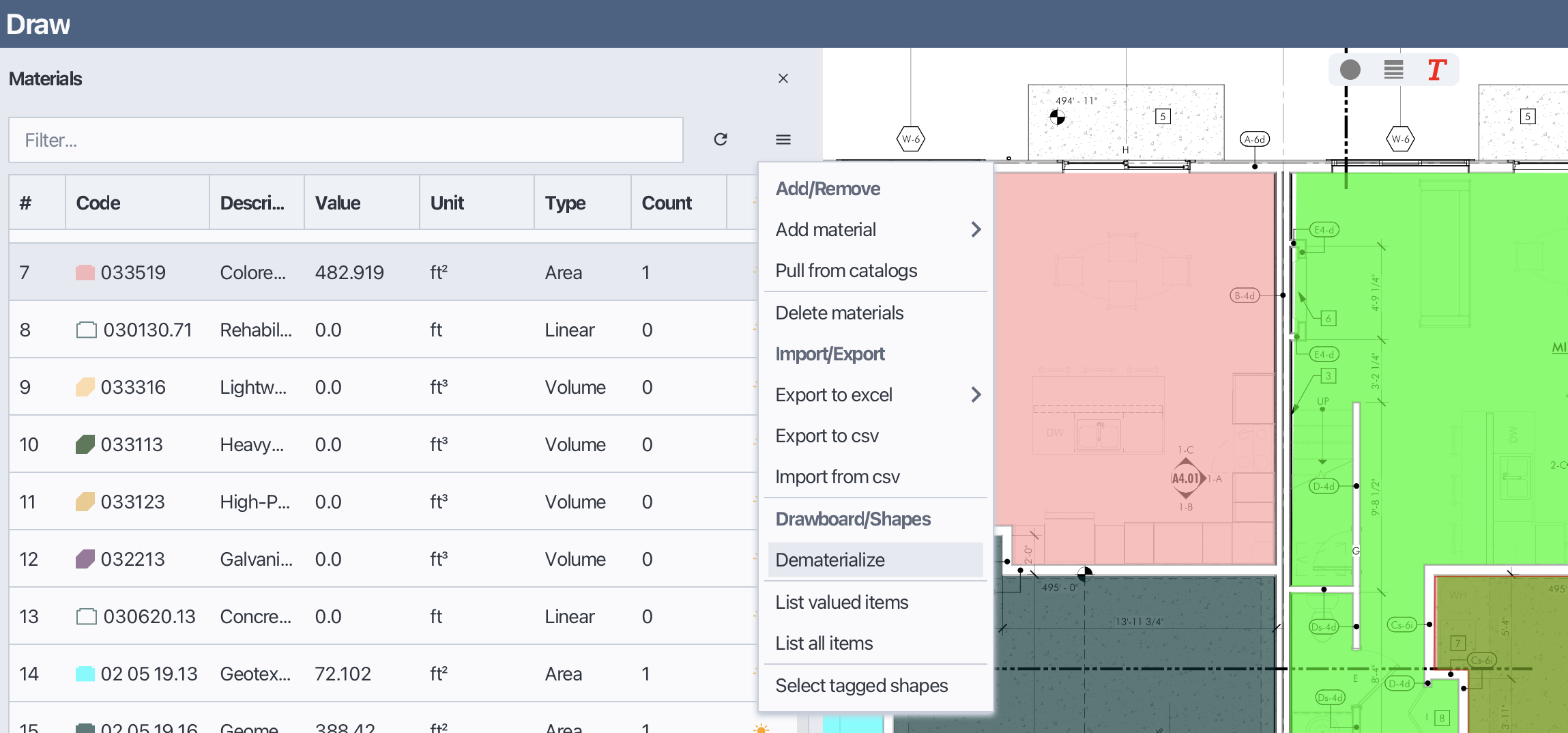The image size is (1568, 733).
Task: Click the stacked lines icon in drawing toolbar
Action: pyautogui.click(x=1393, y=70)
